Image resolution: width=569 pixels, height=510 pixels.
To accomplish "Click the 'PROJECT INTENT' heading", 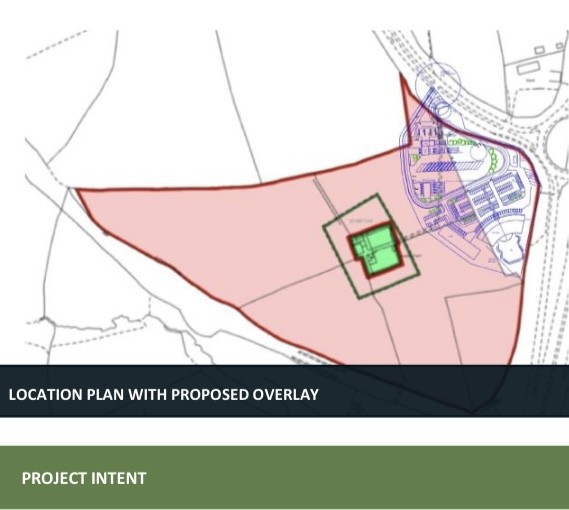I will [x=84, y=478].
